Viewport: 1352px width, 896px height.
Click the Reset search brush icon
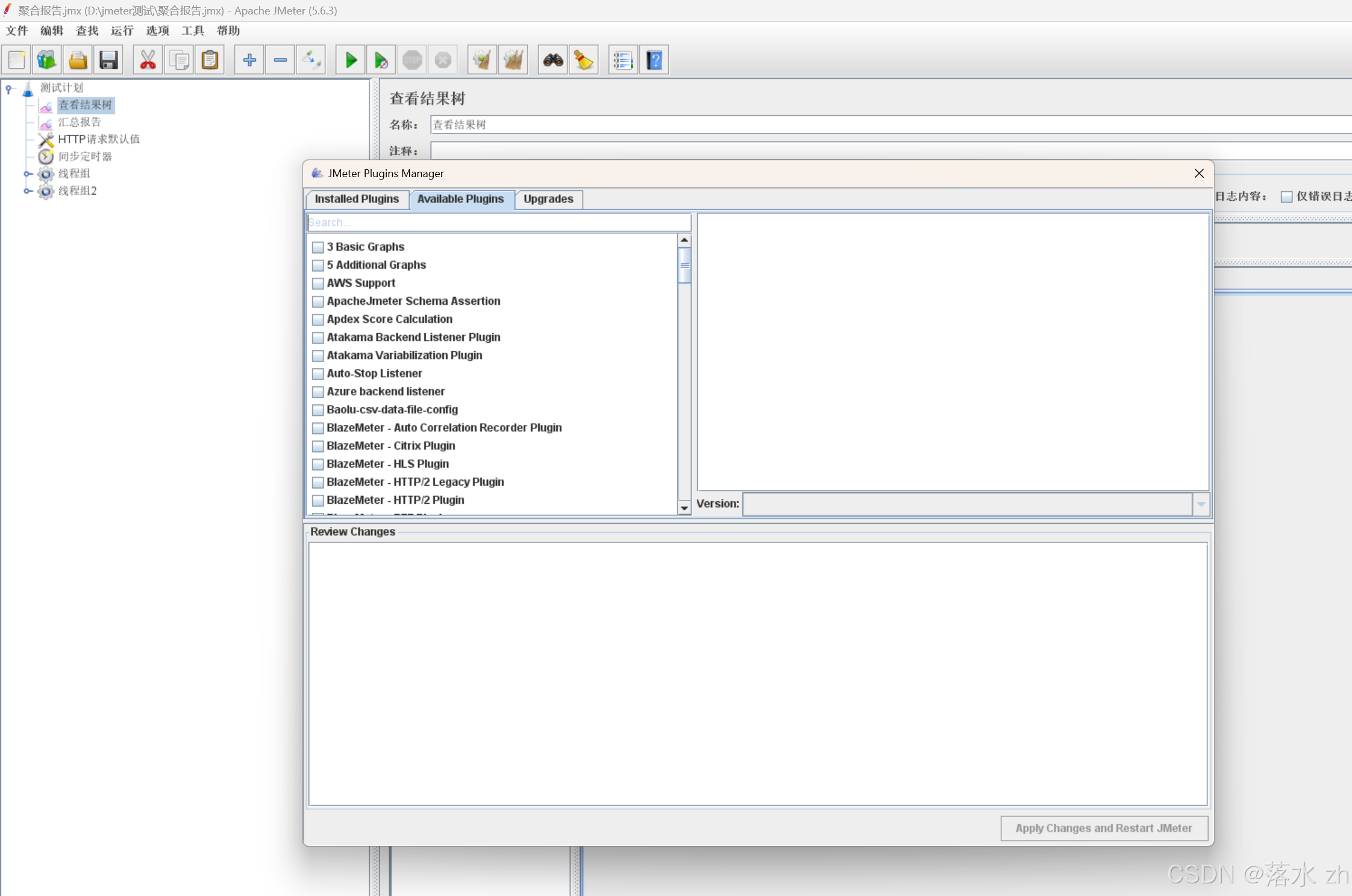[584, 60]
